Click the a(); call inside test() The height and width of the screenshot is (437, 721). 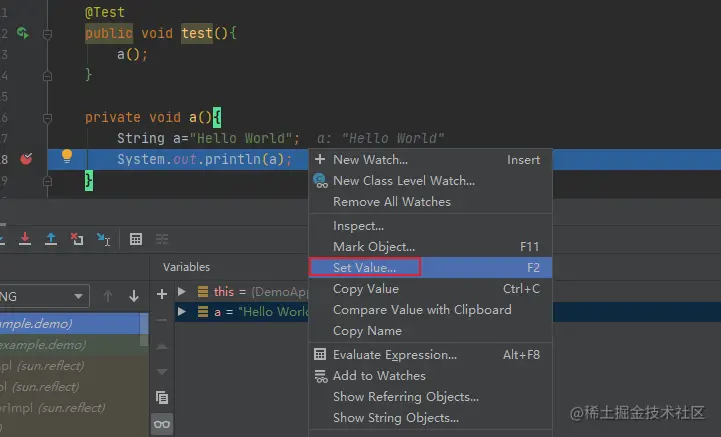pos(132,55)
